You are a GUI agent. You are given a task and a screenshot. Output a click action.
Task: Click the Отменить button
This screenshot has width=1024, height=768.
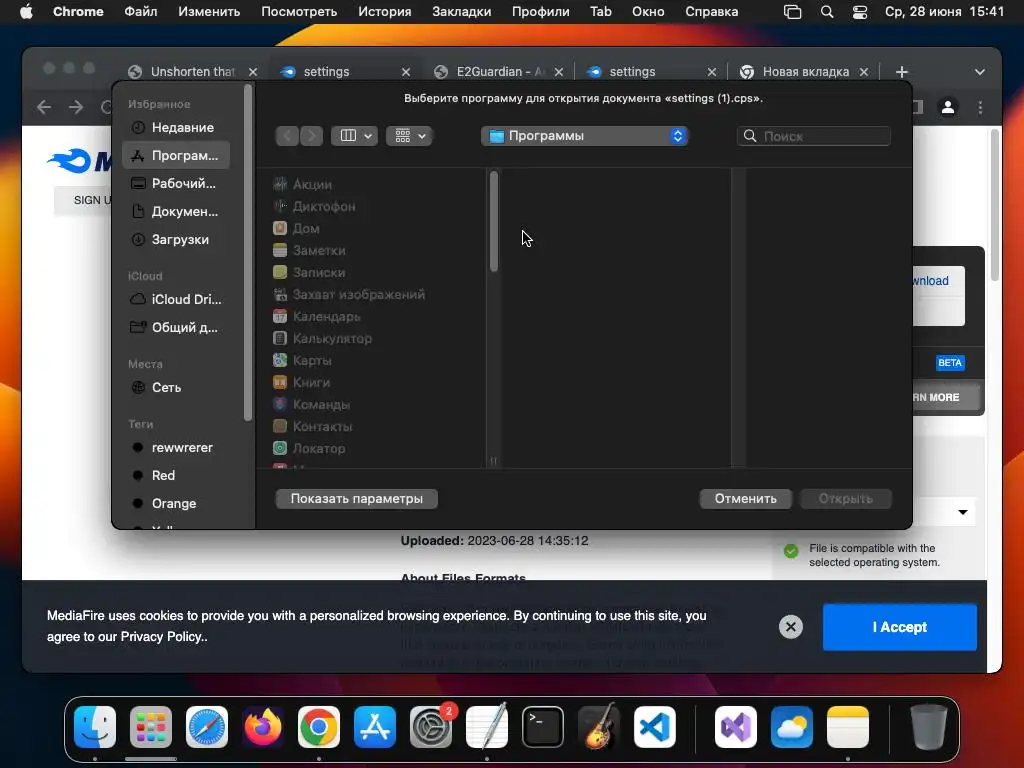(745, 499)
